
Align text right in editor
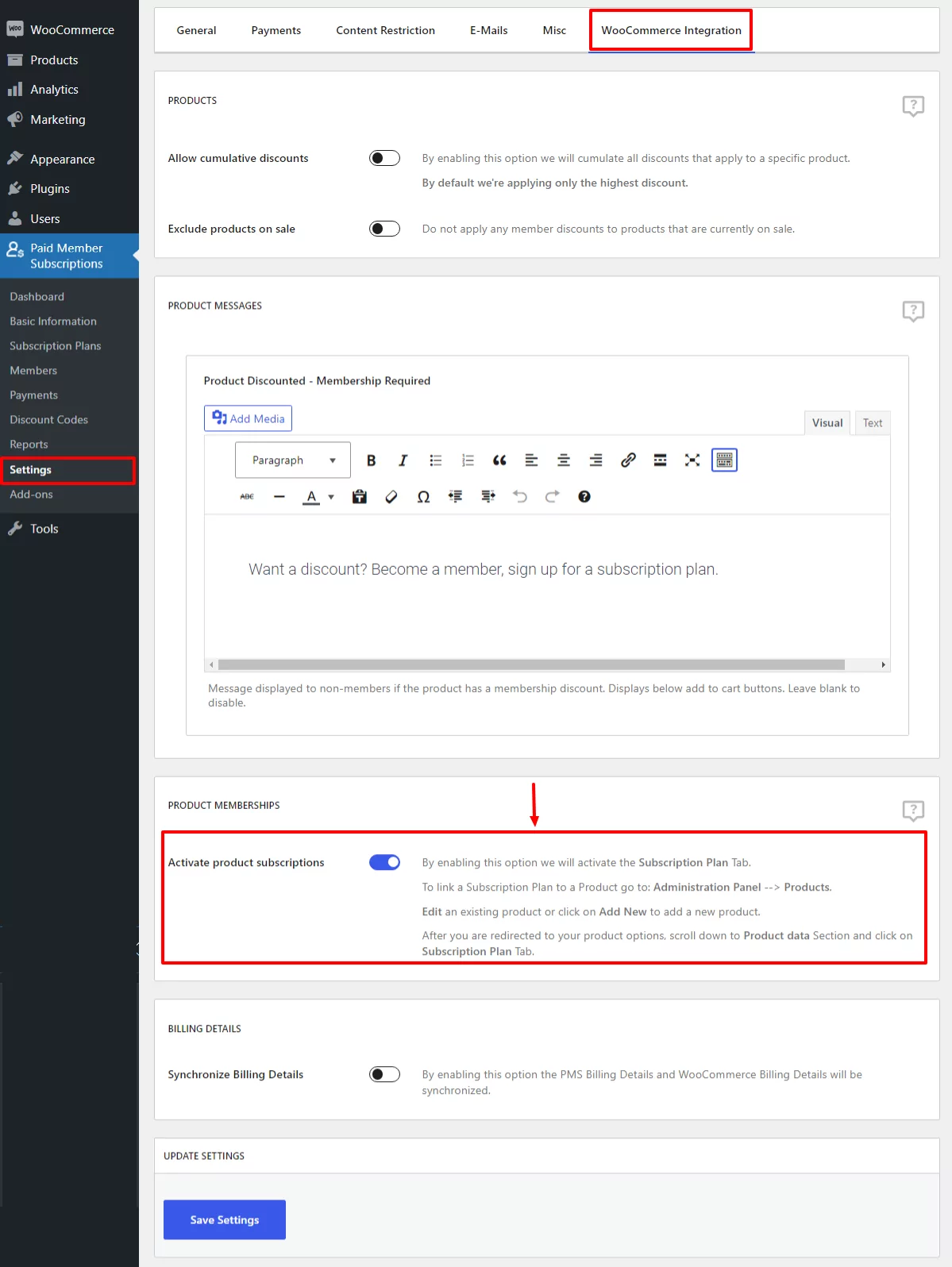[x=595, y=460]
